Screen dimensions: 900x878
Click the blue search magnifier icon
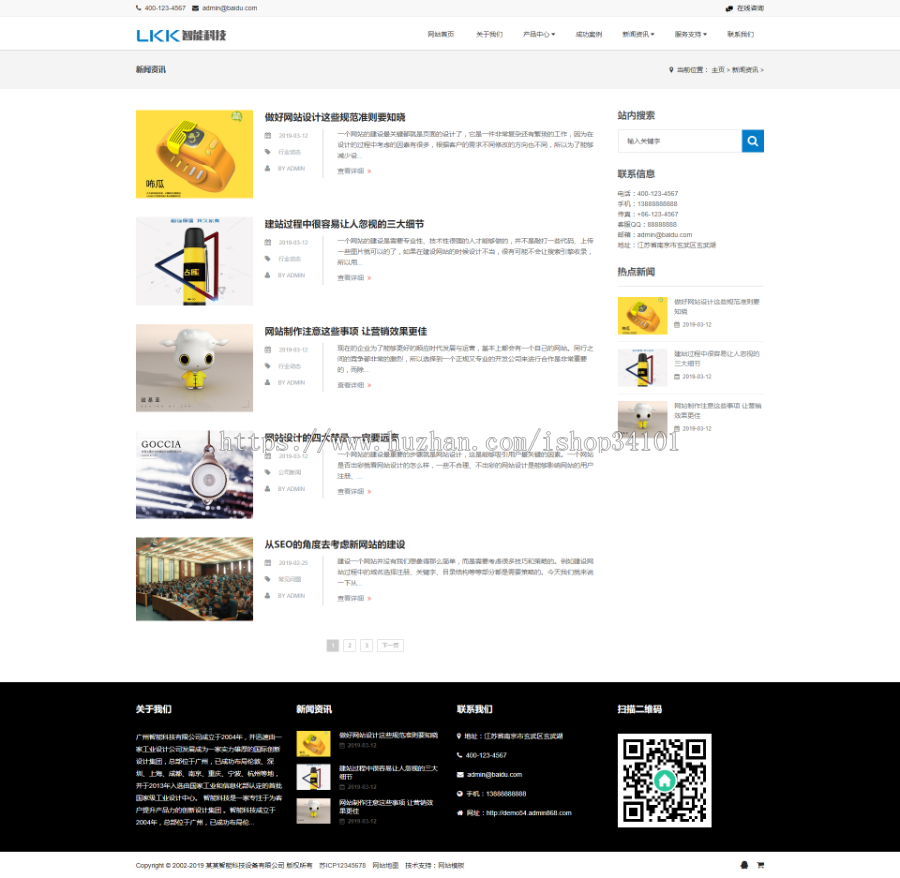pyautogui.click(x=752, y=141)
